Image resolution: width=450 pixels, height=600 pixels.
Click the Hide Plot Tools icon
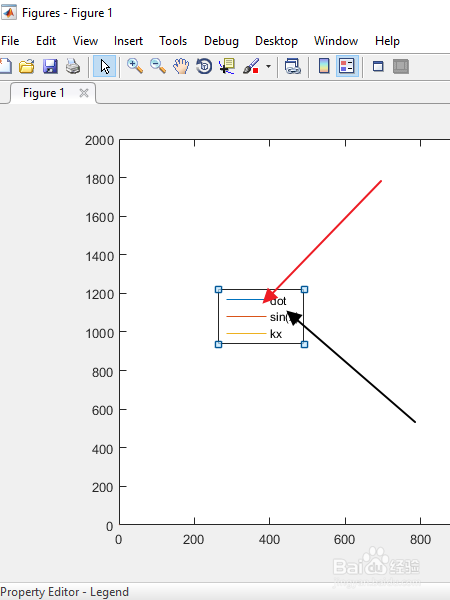pyautogui.click(x=378, y=67)
